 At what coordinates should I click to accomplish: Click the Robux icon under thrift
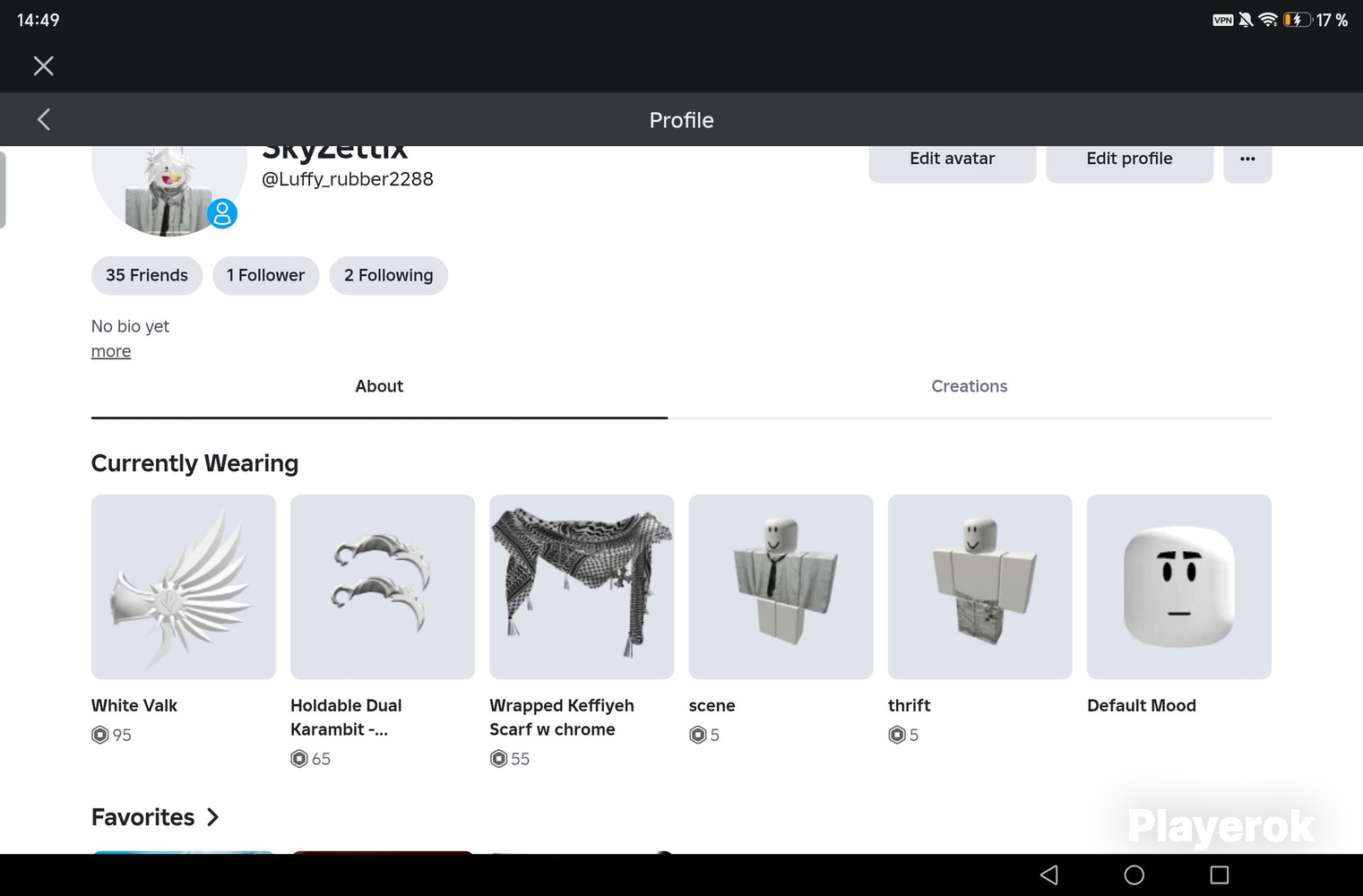click(x=897, y=735)
